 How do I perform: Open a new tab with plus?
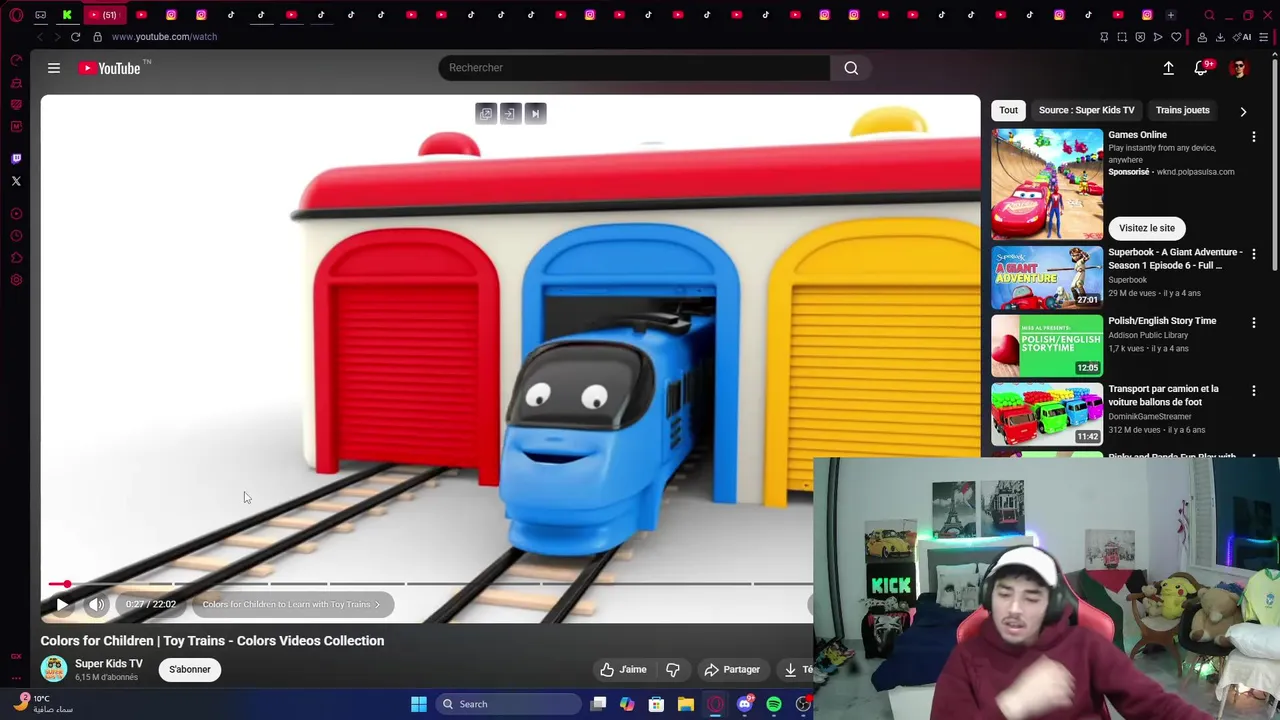point(1171,15)
